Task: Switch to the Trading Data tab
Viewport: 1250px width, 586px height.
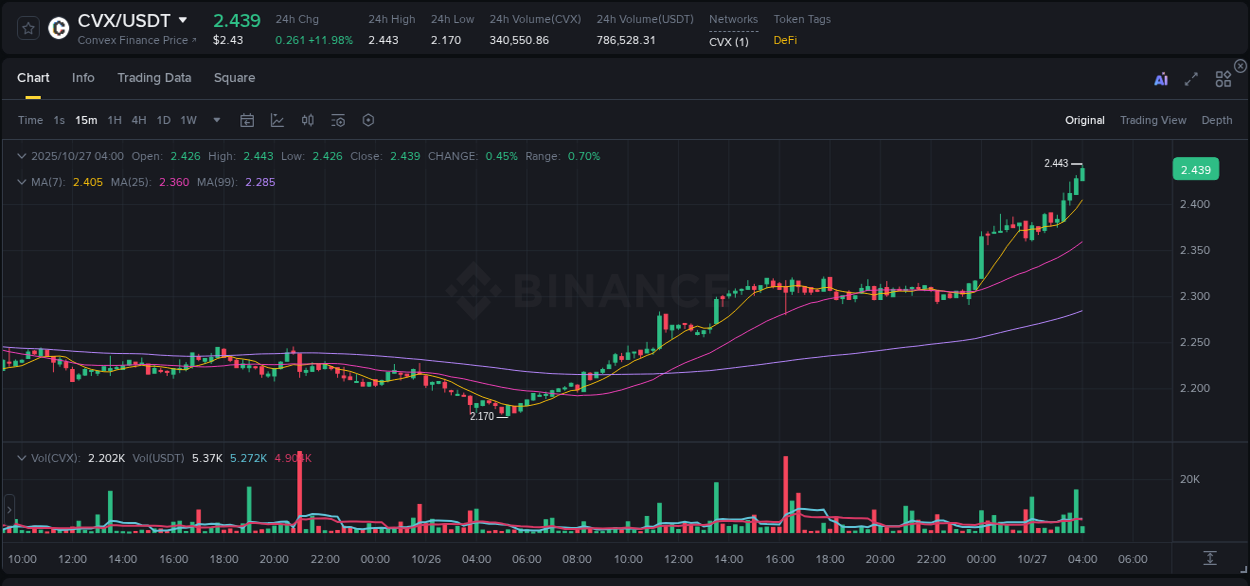Action: (154, 77)
